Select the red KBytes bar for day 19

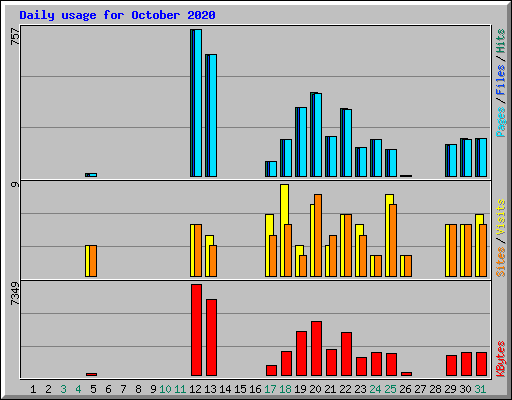click(301, 354)
